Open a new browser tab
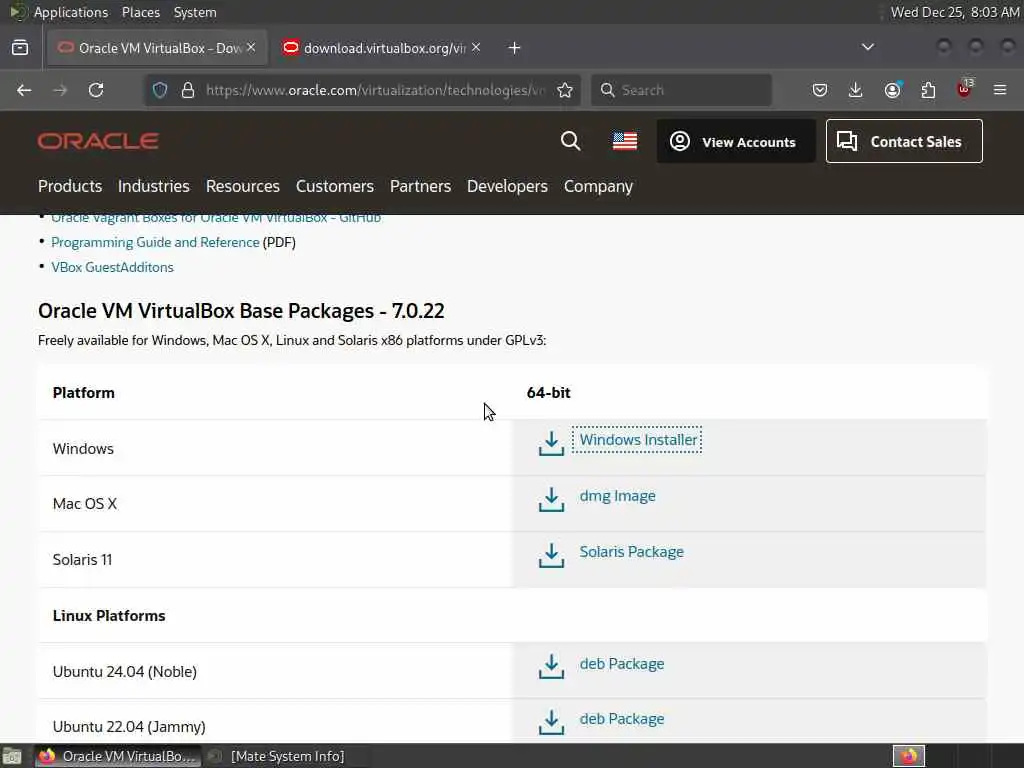Viewport: 1024px width, 768px height. point(515,48)
